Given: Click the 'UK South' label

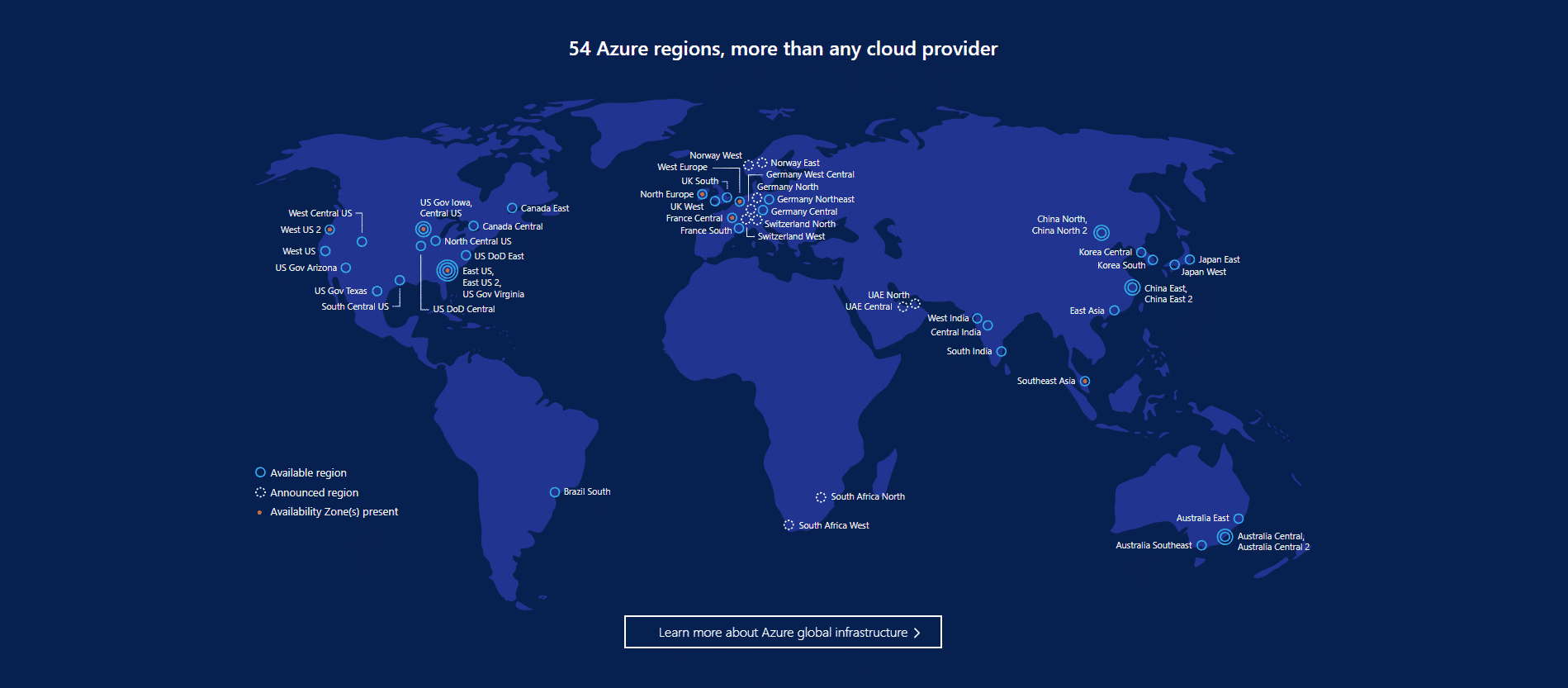Looking at the screenshot, I should click(x=699, y=181).
